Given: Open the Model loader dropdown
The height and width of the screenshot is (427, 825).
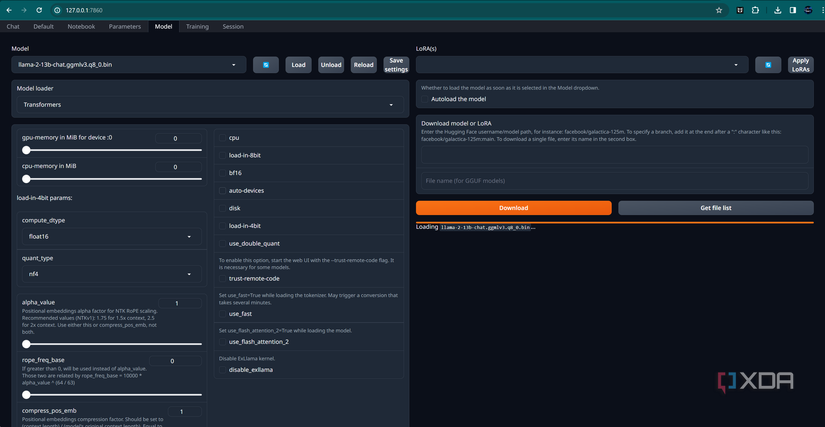Looking at the screenshot, I should (208, 104).
